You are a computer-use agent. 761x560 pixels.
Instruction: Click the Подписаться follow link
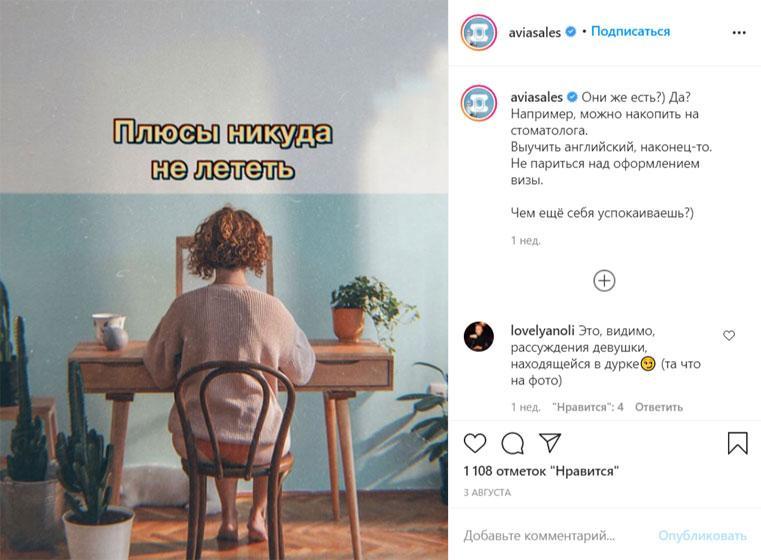pyautogui.click(x=630, y=32)
